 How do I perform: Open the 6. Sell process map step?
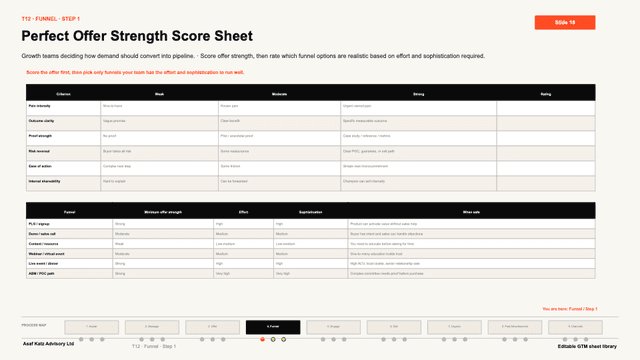394,327
